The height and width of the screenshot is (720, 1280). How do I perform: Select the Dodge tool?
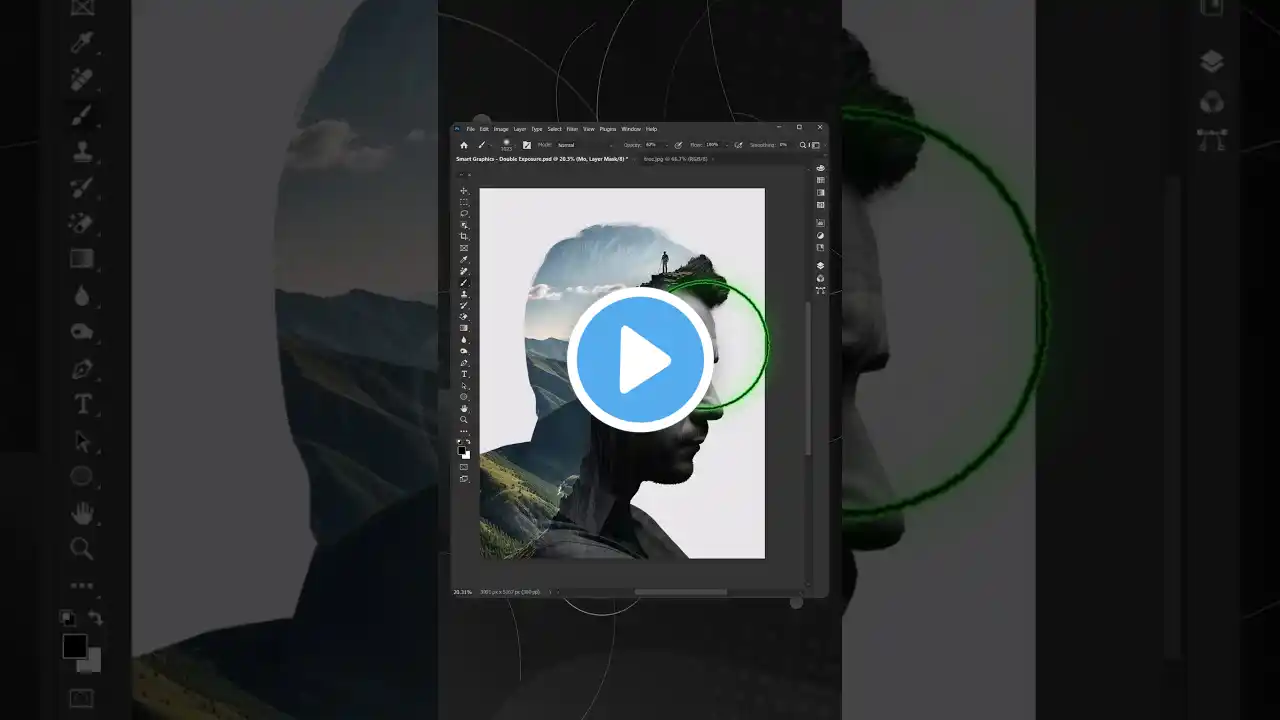pyautogui.click(x=464, y=351)
